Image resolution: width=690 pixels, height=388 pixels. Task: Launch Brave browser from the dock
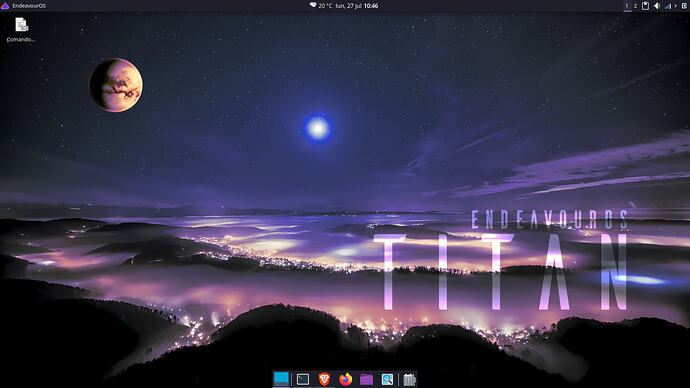tap(324, 379)
